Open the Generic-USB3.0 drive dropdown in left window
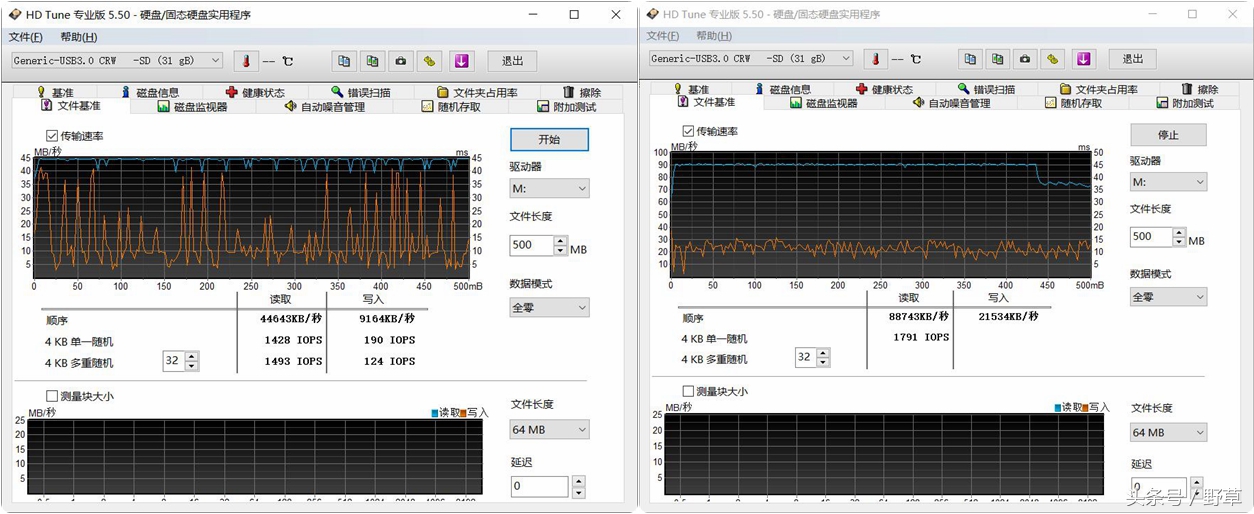1254x514 pixels. pos(117,60)
